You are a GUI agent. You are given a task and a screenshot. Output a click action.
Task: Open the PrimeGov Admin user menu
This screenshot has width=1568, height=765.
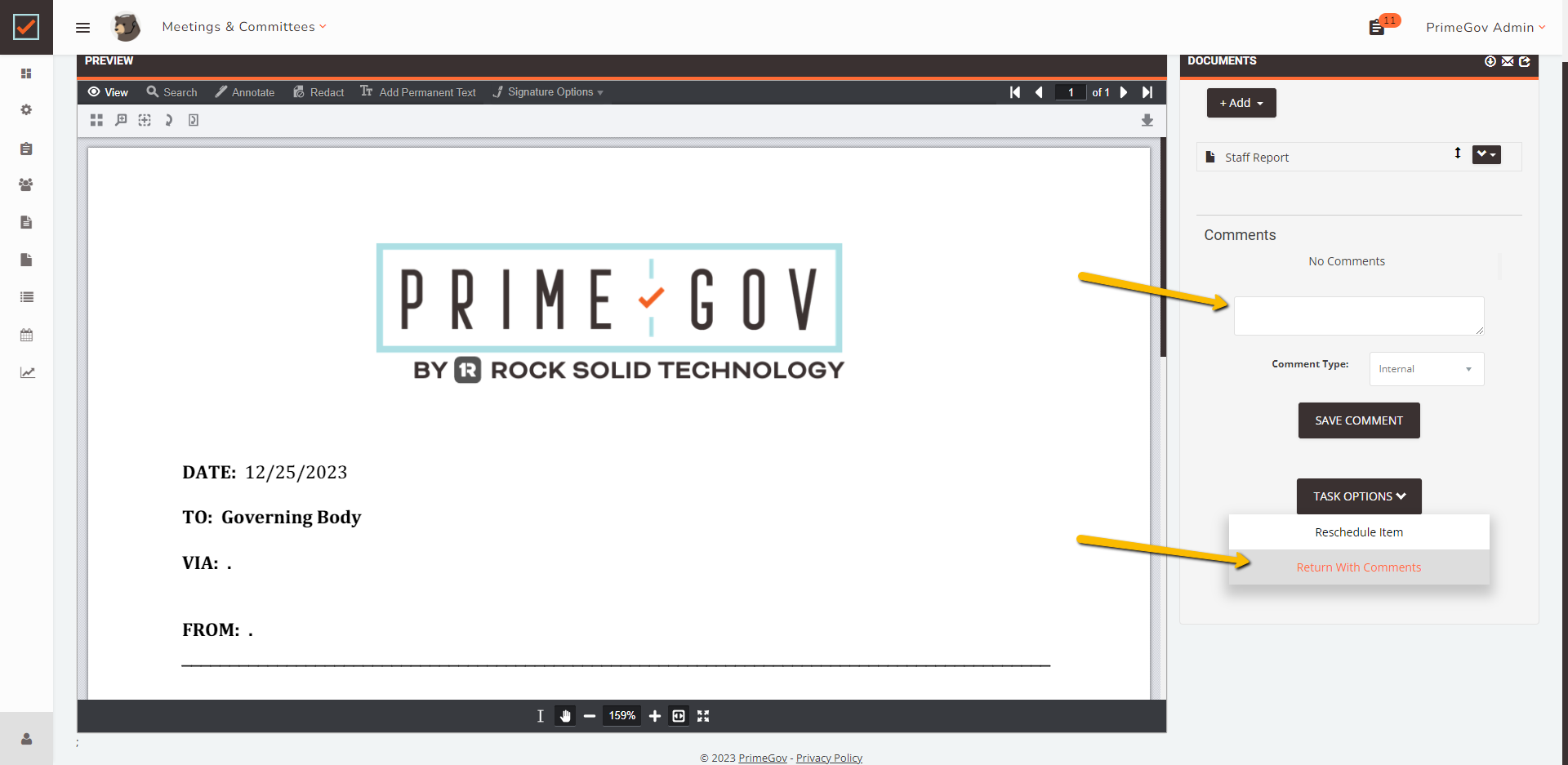(x=1486, y=27)
